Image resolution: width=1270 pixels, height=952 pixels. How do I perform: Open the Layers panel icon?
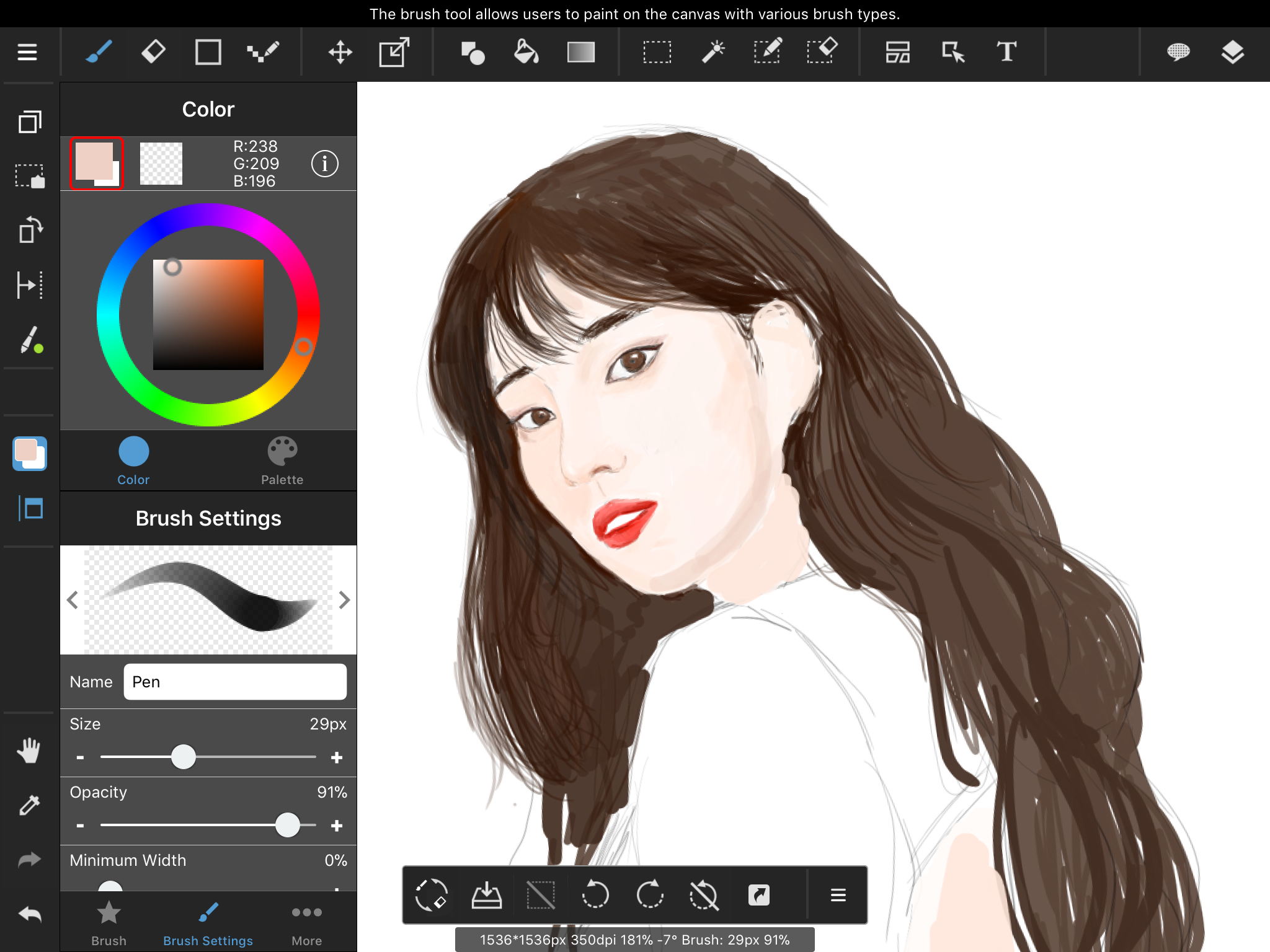tap(1232, 52)
